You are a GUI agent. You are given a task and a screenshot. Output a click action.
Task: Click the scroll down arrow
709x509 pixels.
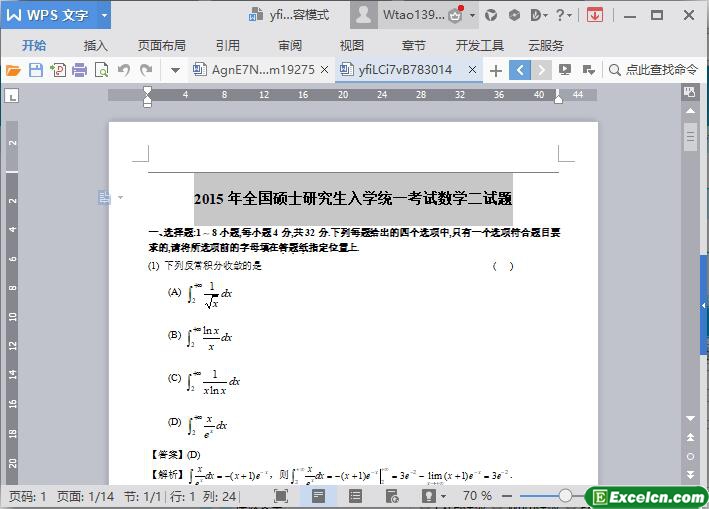pos(690,419)
